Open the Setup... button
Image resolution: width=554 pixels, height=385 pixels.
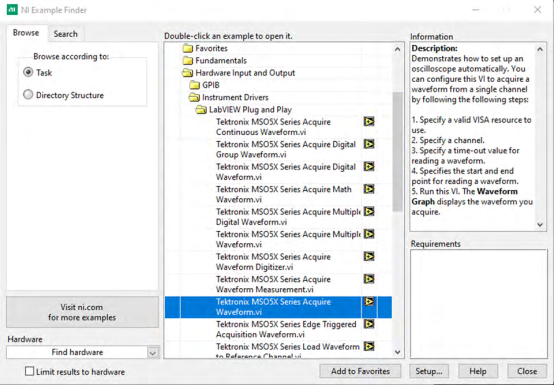pyautogui.click(x=429, y=371)
